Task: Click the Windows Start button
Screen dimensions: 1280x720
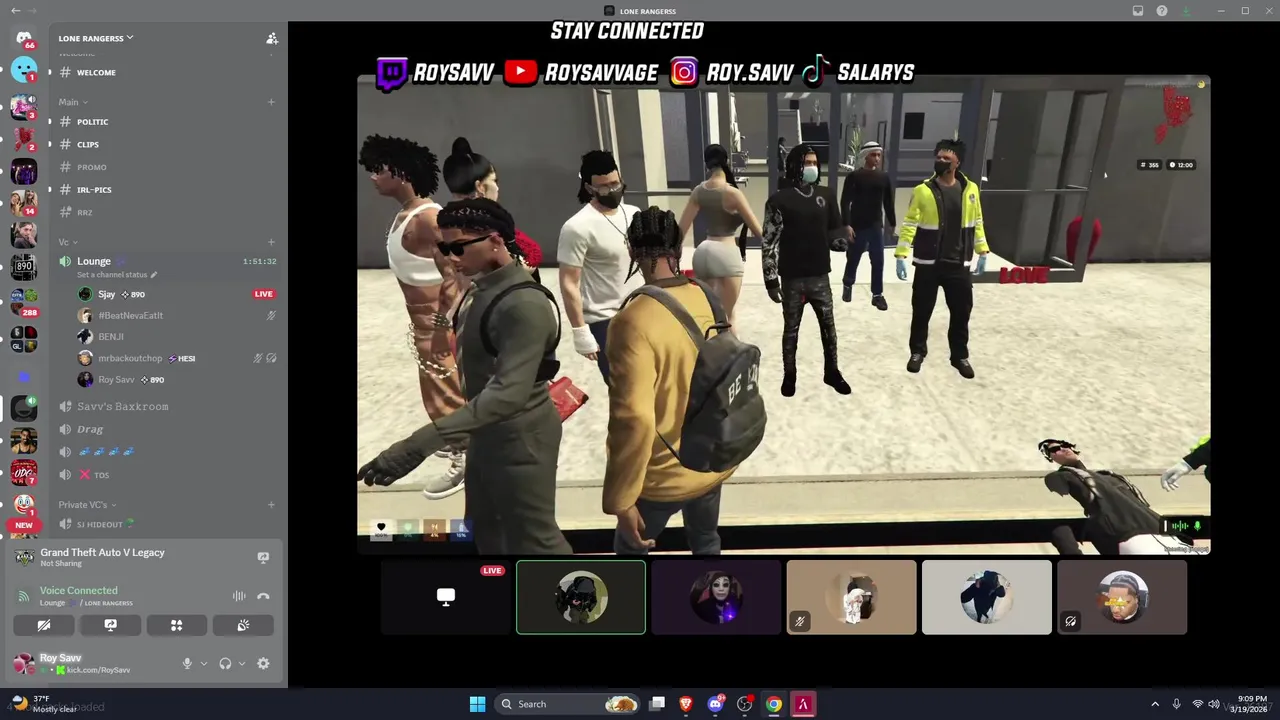Action: click(477, 704)
